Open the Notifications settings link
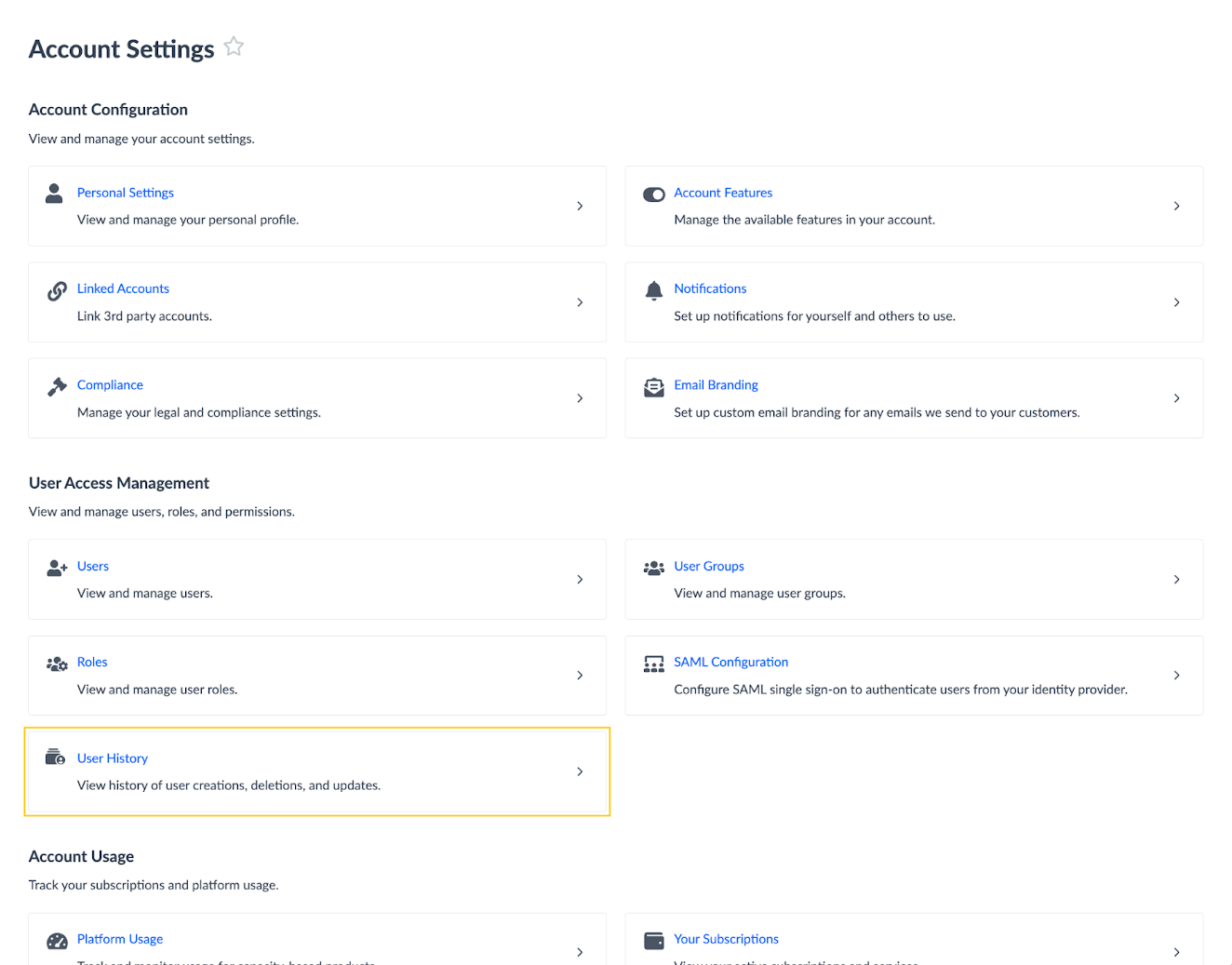Image resolution: width=1232 pixels, height=965 pixels. [710, 288]
